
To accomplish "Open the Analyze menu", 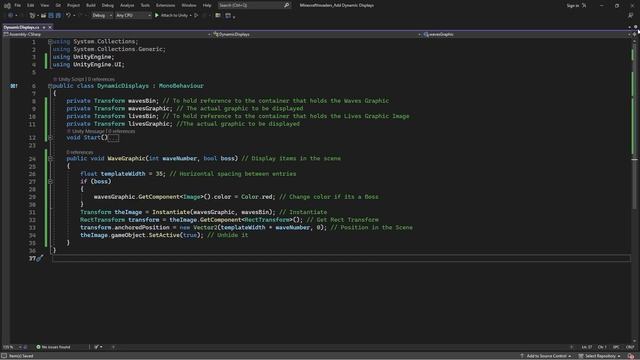I will tap(127, 5).
